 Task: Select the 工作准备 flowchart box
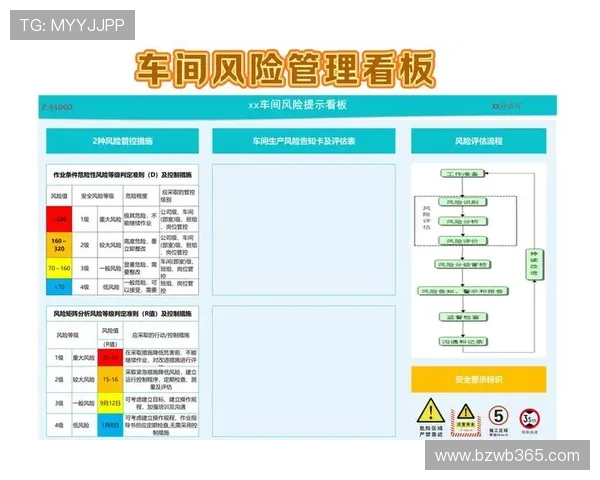pos(463,174)
